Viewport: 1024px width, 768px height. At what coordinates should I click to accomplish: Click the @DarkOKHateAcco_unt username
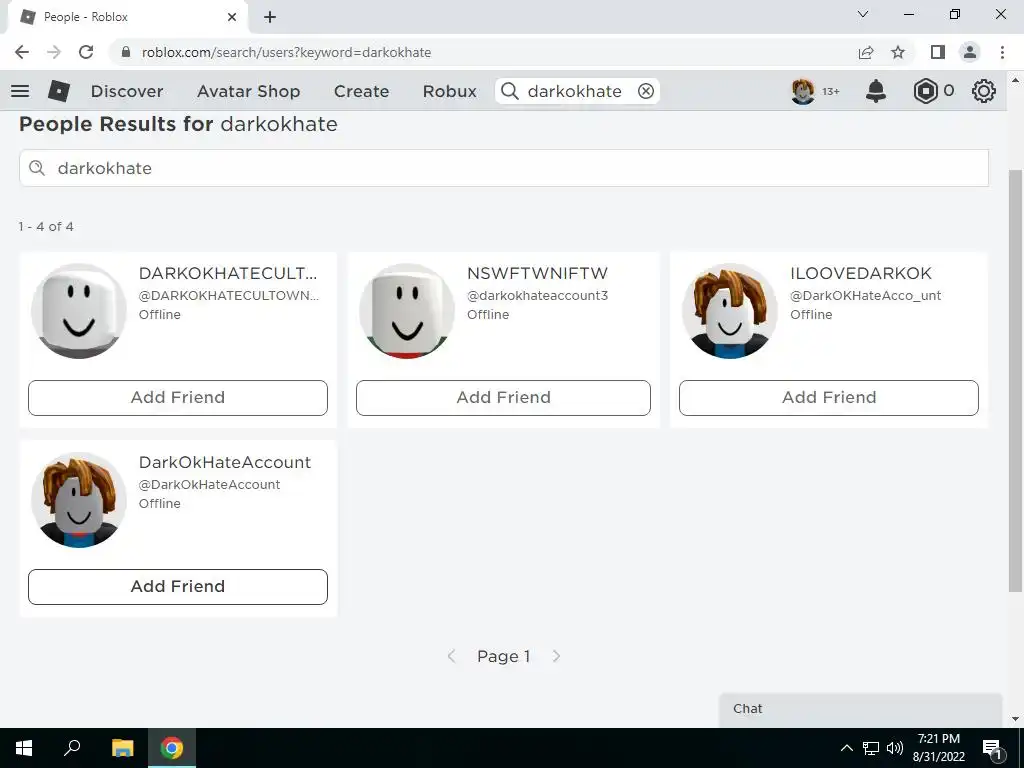[866, 295]
